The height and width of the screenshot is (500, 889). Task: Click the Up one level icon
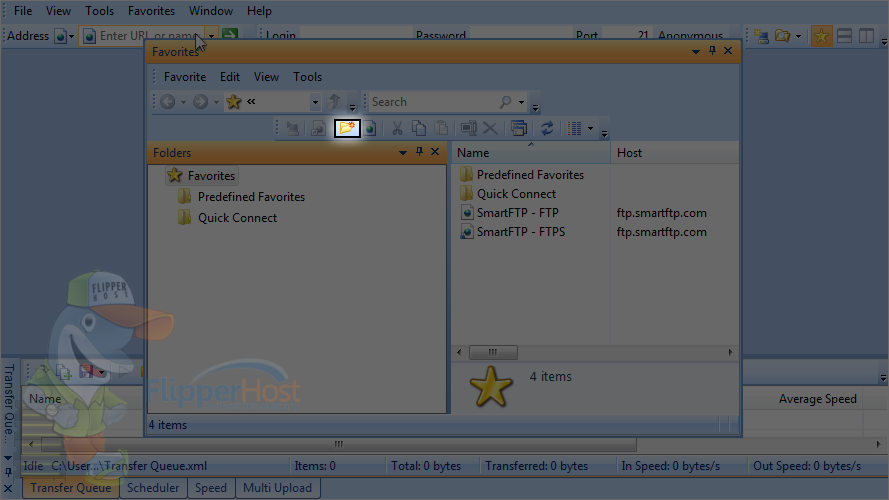pyautogui.click(x=335, y=102)
